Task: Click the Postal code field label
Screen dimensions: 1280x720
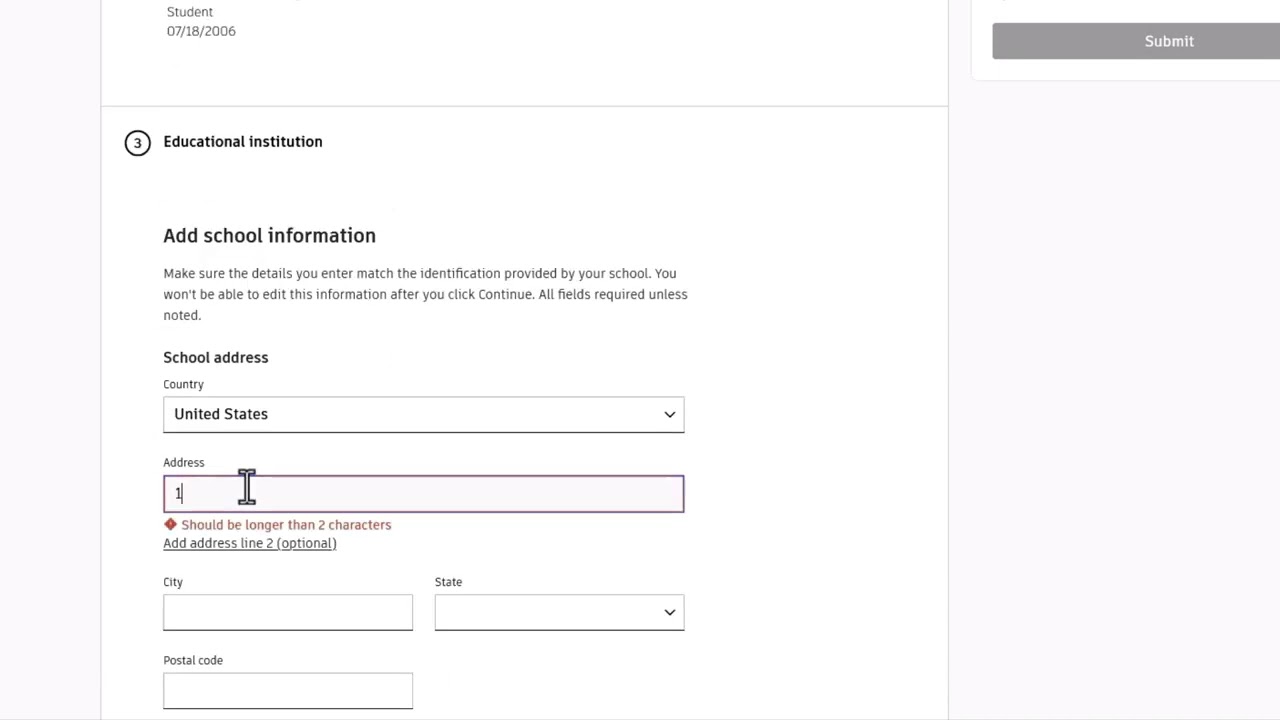Action: 193,660
